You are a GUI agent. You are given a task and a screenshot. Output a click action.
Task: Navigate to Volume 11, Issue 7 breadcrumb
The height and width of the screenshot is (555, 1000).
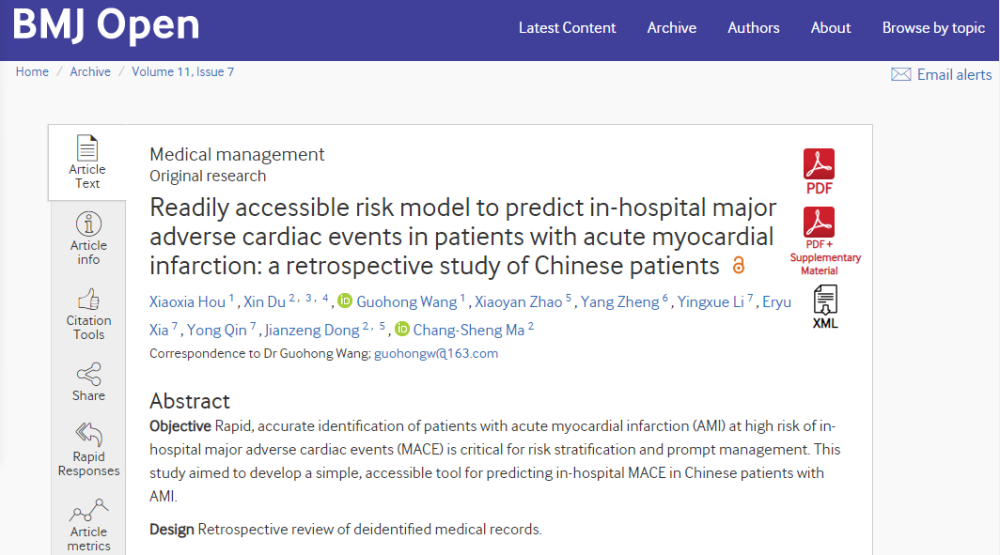(x=182, y=71)
